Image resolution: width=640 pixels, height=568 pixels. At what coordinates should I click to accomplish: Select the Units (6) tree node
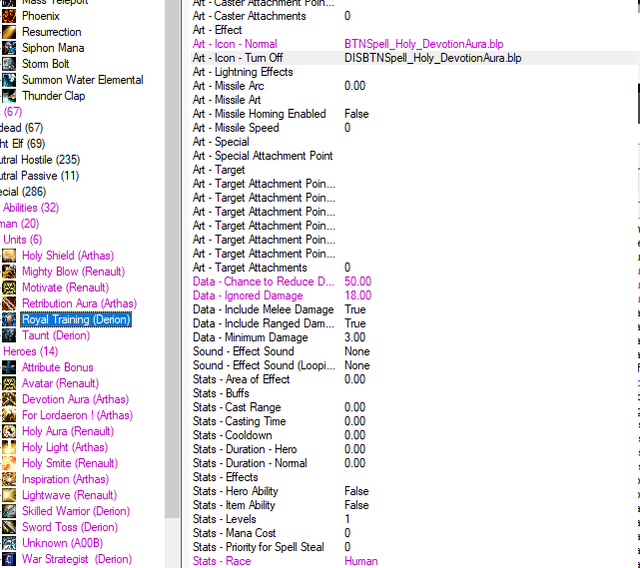(22, 240)
